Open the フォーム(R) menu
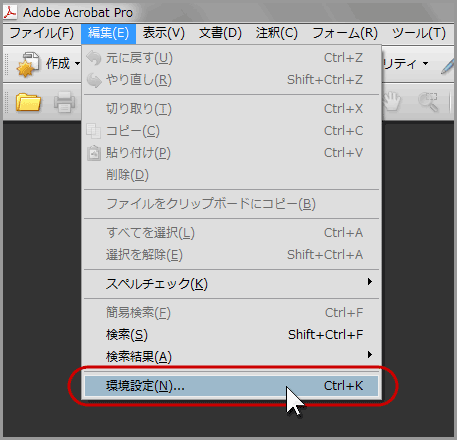The image size is (457, 440). pos(345,33)
